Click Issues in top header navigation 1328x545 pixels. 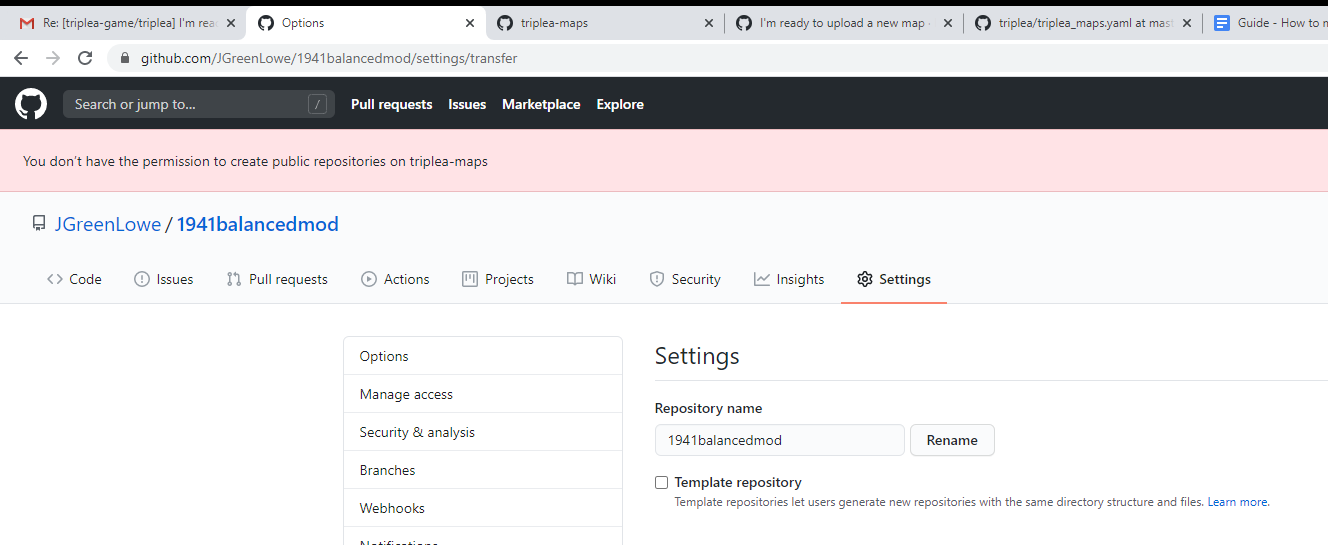pos(467,104)
